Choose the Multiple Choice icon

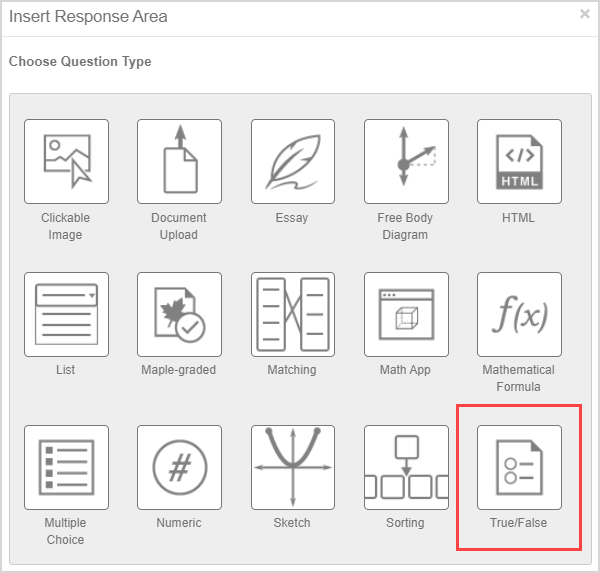(x=66, y=468)
